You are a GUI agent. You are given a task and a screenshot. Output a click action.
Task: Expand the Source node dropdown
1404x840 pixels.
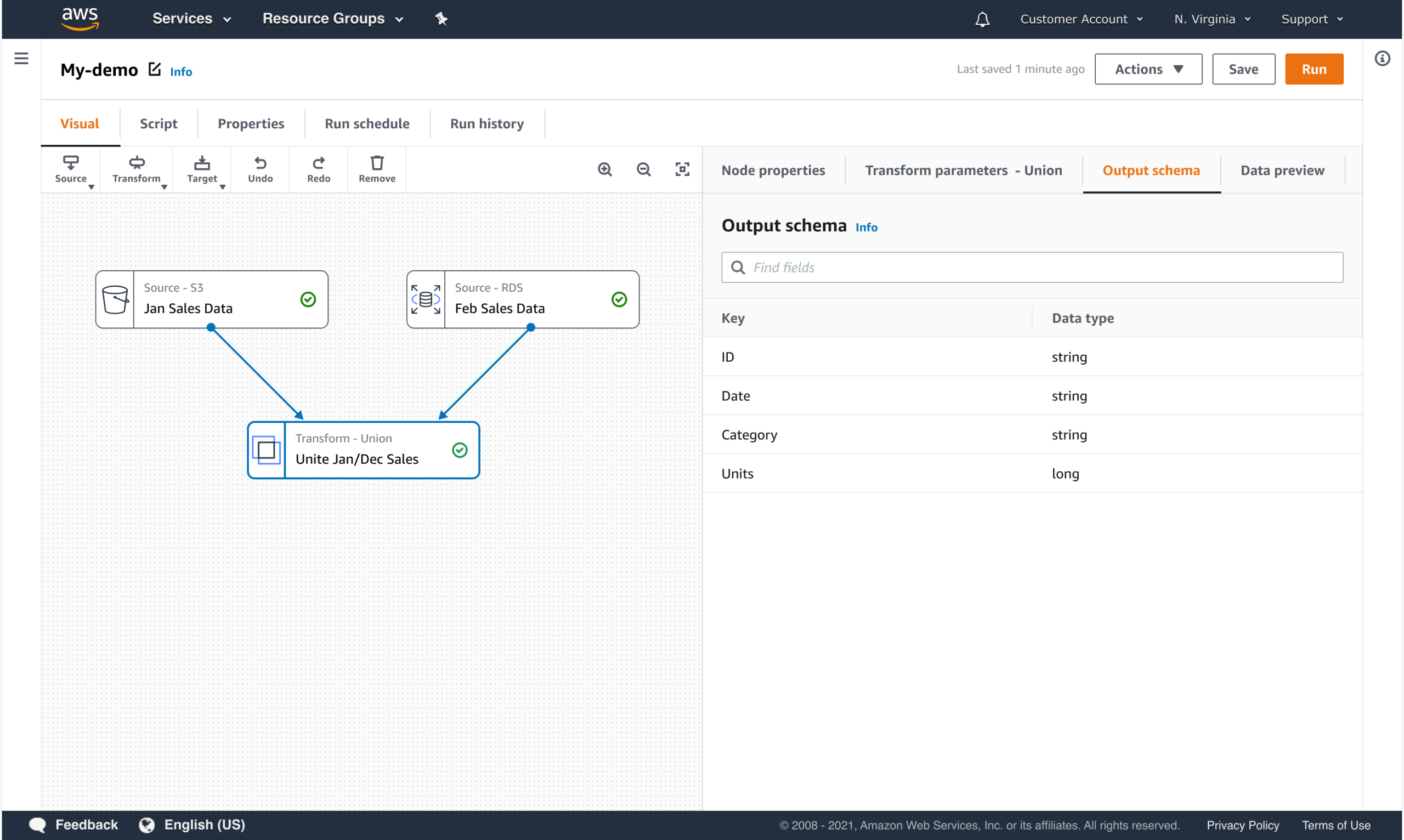[71, 169]
